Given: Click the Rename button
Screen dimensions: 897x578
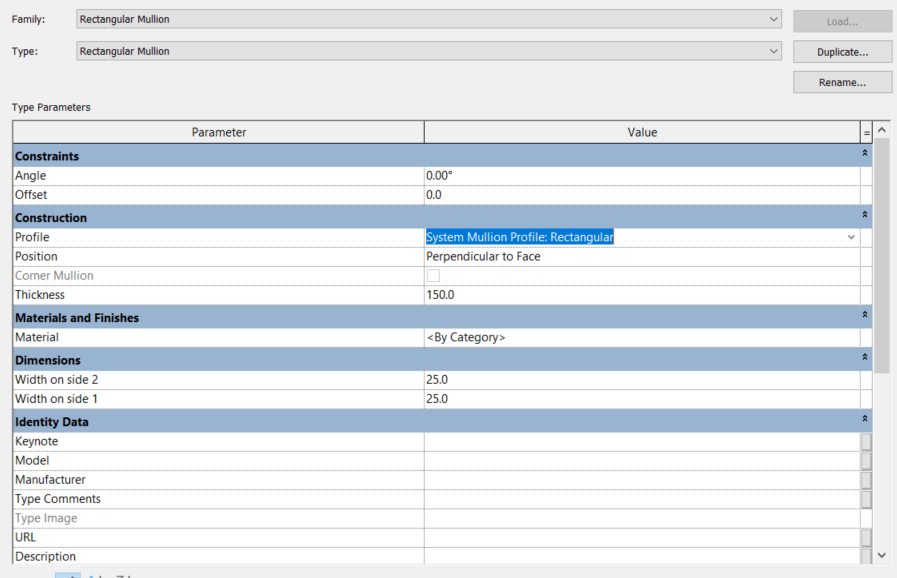Looking at the screenshot, I should [x=841, y=82].
